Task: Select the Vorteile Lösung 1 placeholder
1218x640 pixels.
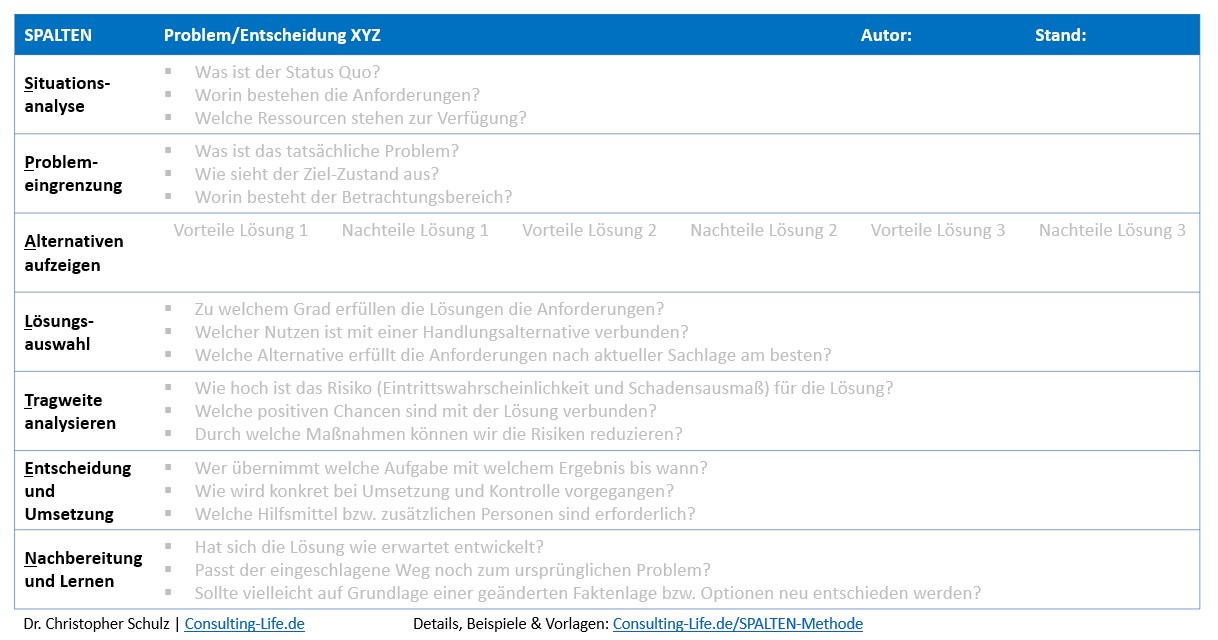Action: coord(241,231)
